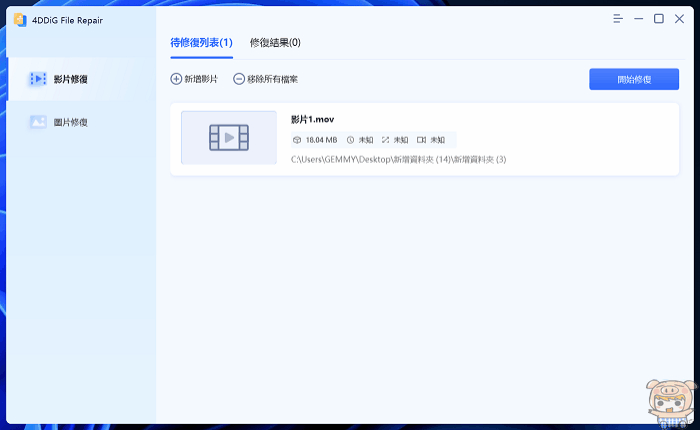Minimize the 4DDiG File Repair window
Image resolution: width=700 pixels, height=430 pixels.
tap(638, 19)
